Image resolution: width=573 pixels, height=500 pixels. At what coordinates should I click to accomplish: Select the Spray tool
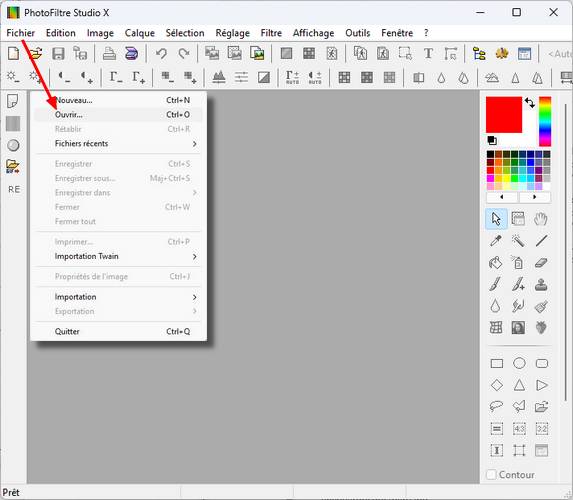click(518, 262)
